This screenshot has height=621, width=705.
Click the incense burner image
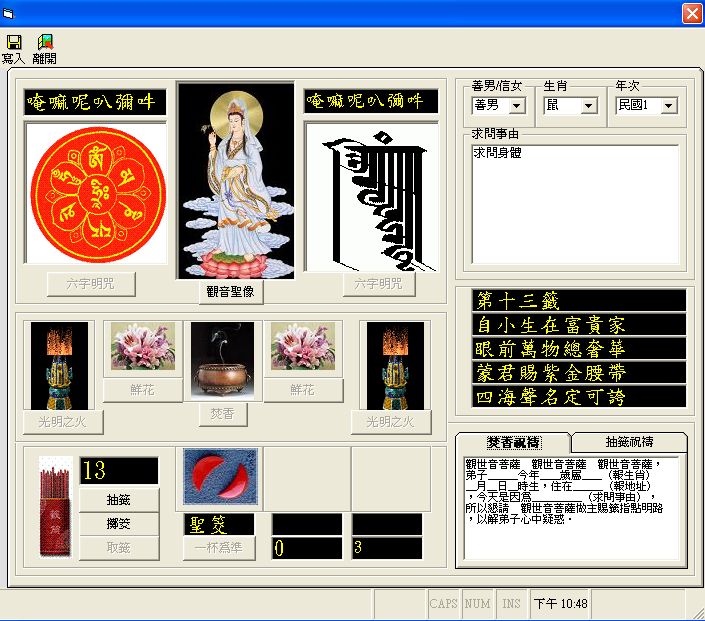click(222, 360)
